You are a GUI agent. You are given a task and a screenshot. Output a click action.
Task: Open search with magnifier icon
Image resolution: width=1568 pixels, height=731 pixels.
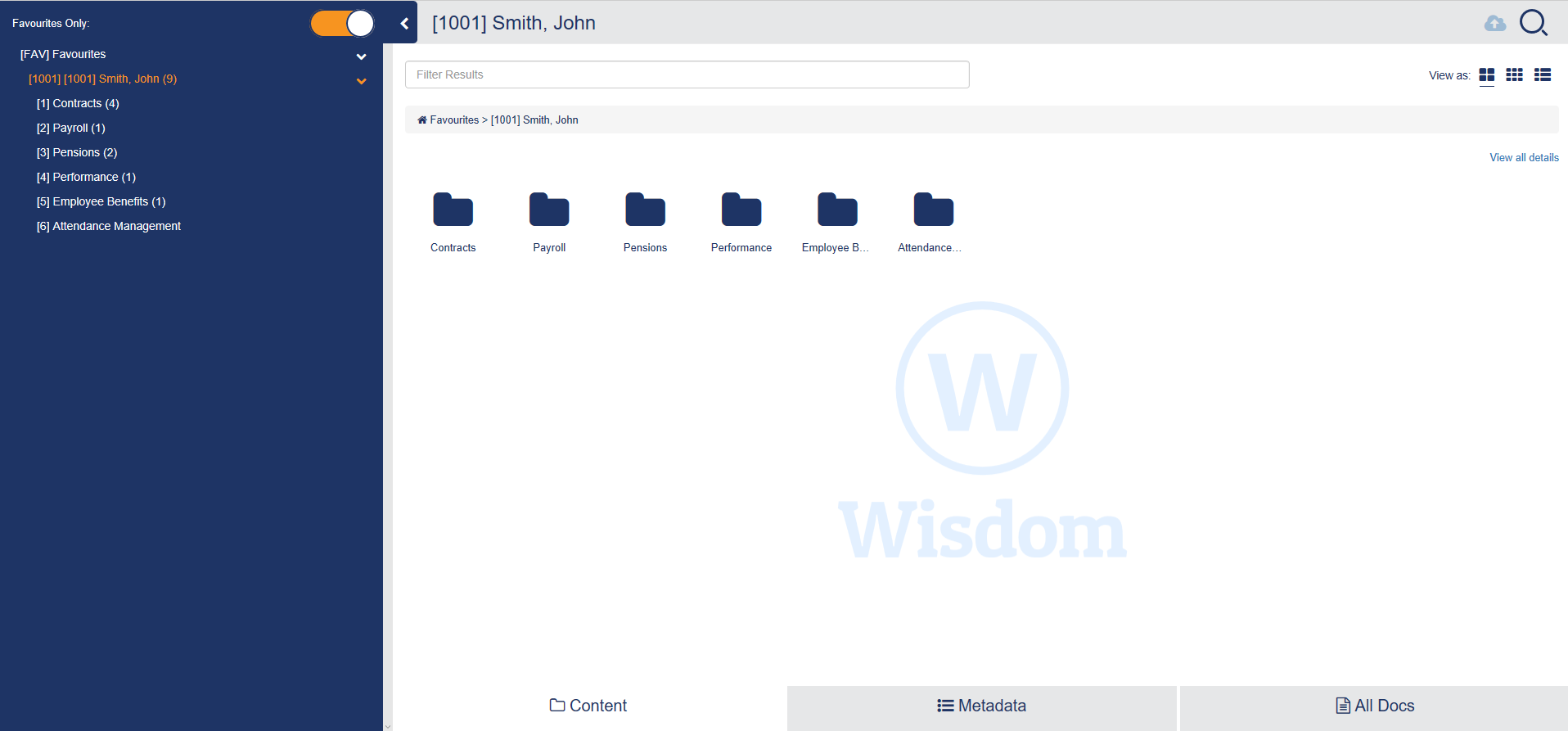coord(1534,23)
